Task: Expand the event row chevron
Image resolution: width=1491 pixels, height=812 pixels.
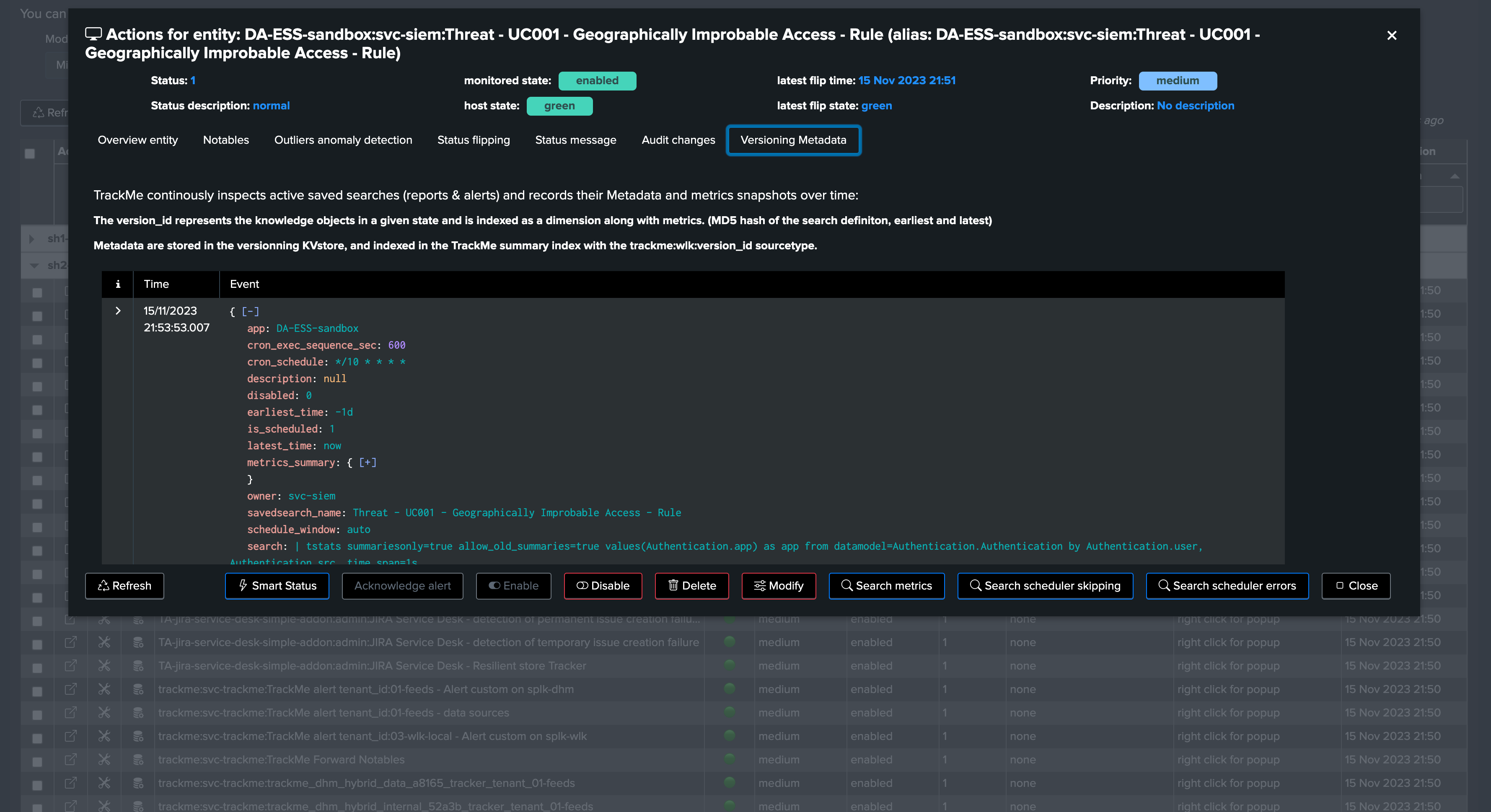Action: [117, 311]
